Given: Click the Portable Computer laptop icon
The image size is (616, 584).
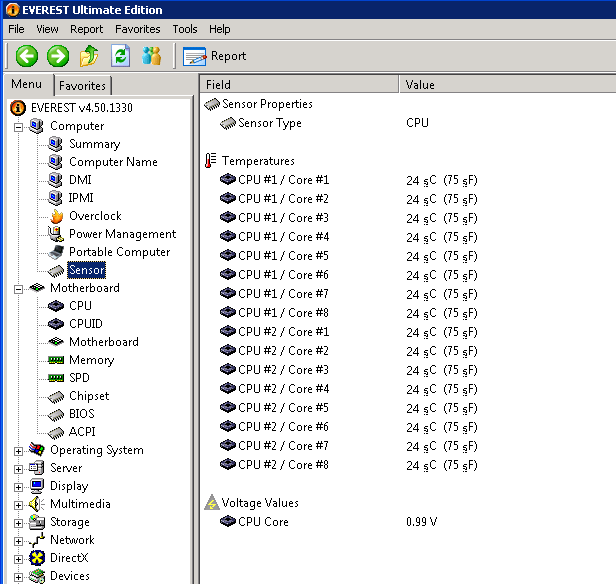Looking at the screenshot, I should (56, 252).
